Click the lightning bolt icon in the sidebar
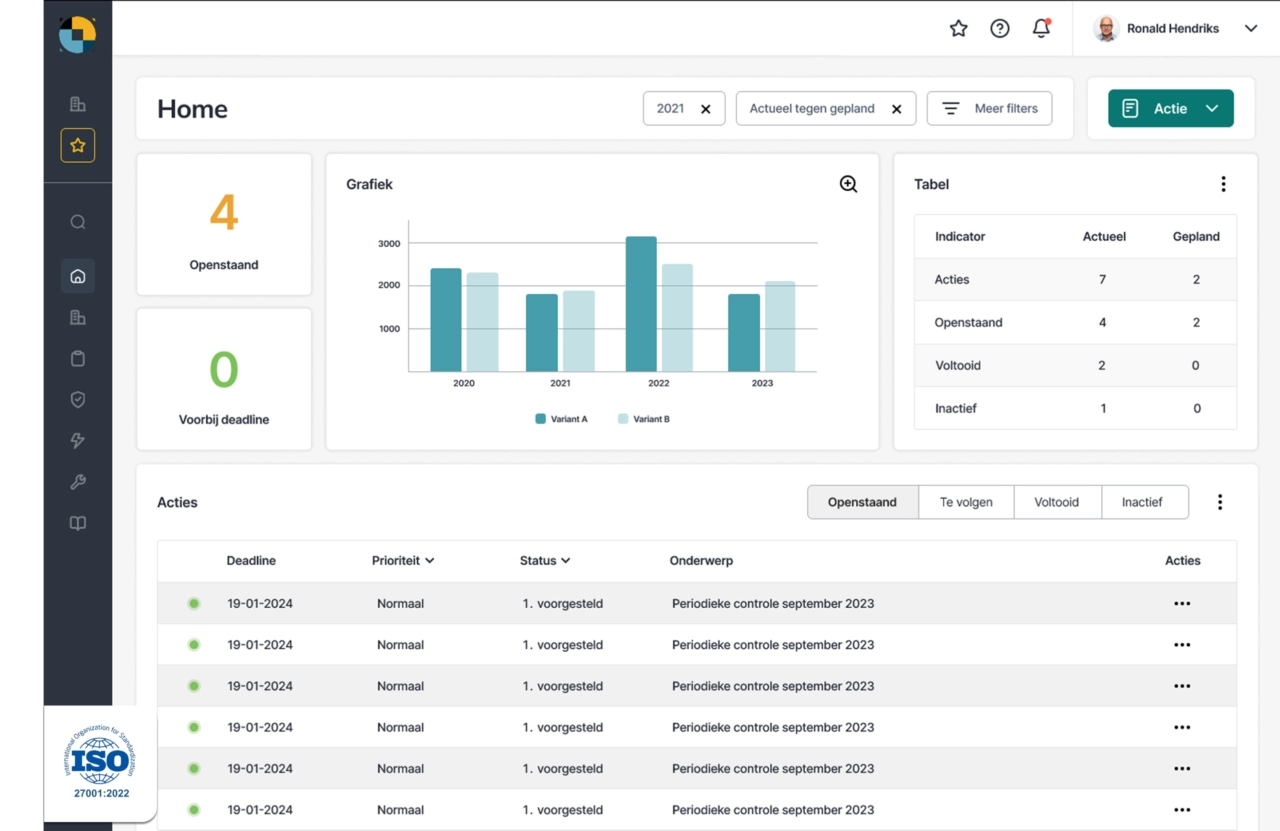 [78, 440]
